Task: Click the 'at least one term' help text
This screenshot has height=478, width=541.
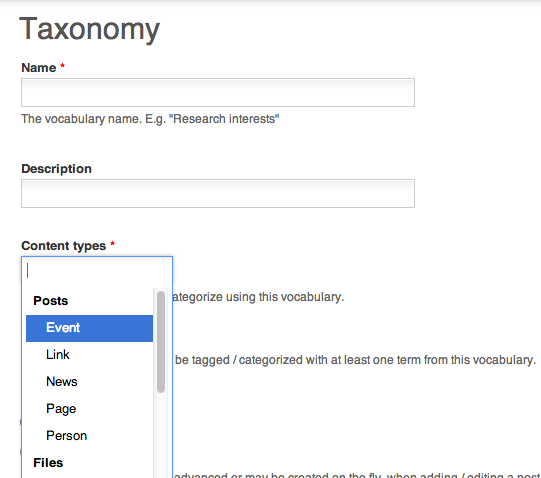Action: 355,360
